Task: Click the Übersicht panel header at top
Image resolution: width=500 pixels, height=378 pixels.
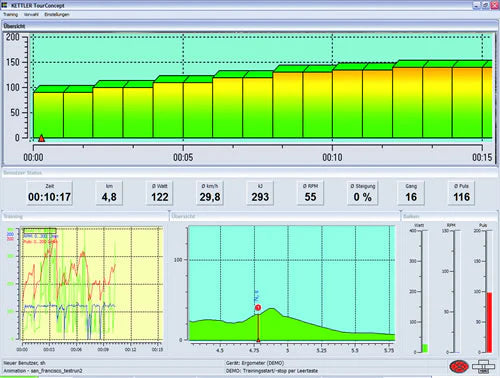Action: (250, 26)
